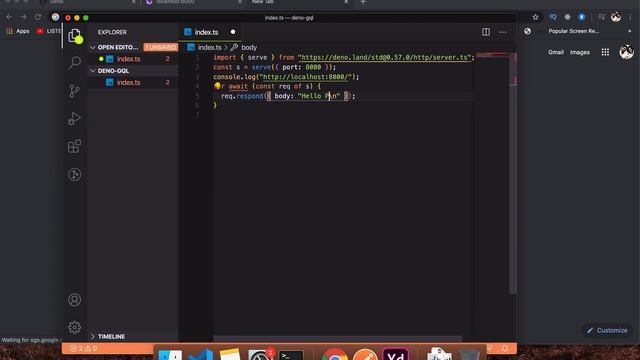Open Terminal from the Dock
This screenshot has width=640, height=360.
[x=291, y=355]
